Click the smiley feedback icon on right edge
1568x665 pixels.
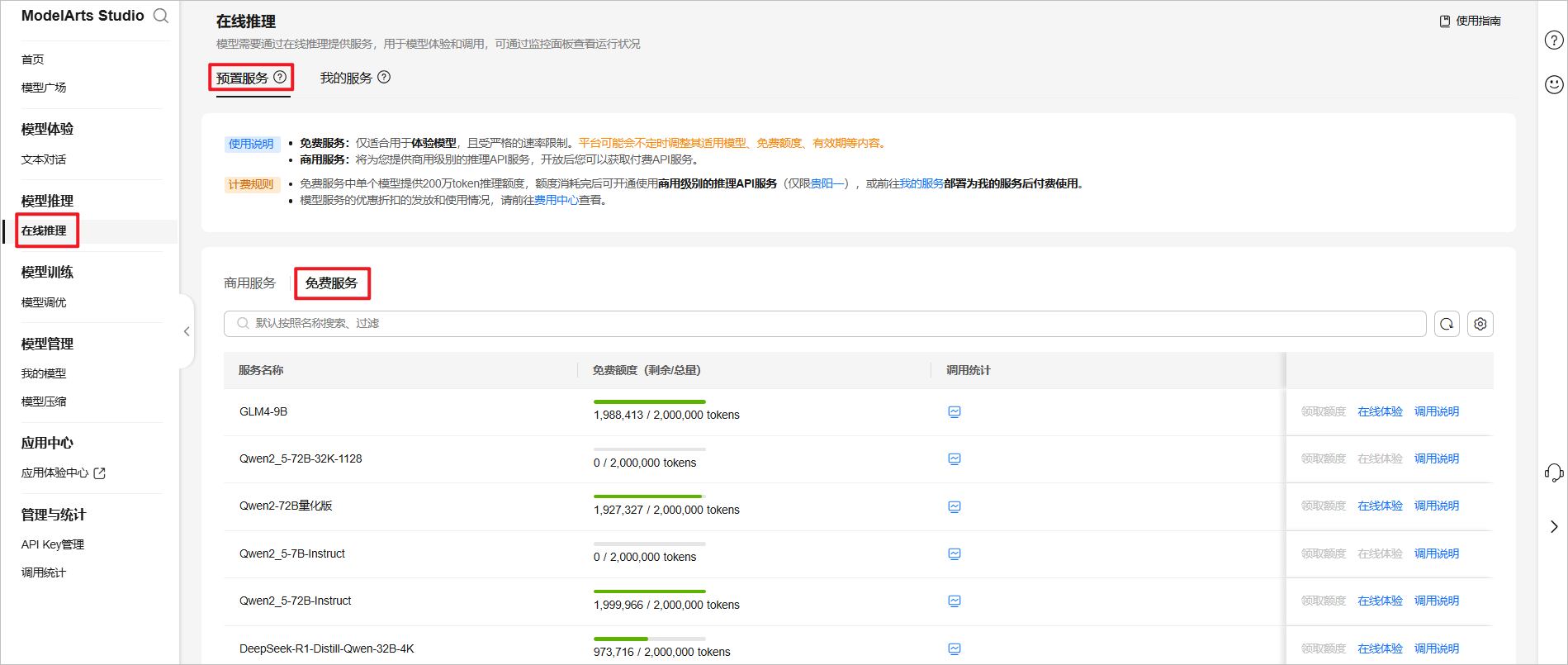[1554, 84]
